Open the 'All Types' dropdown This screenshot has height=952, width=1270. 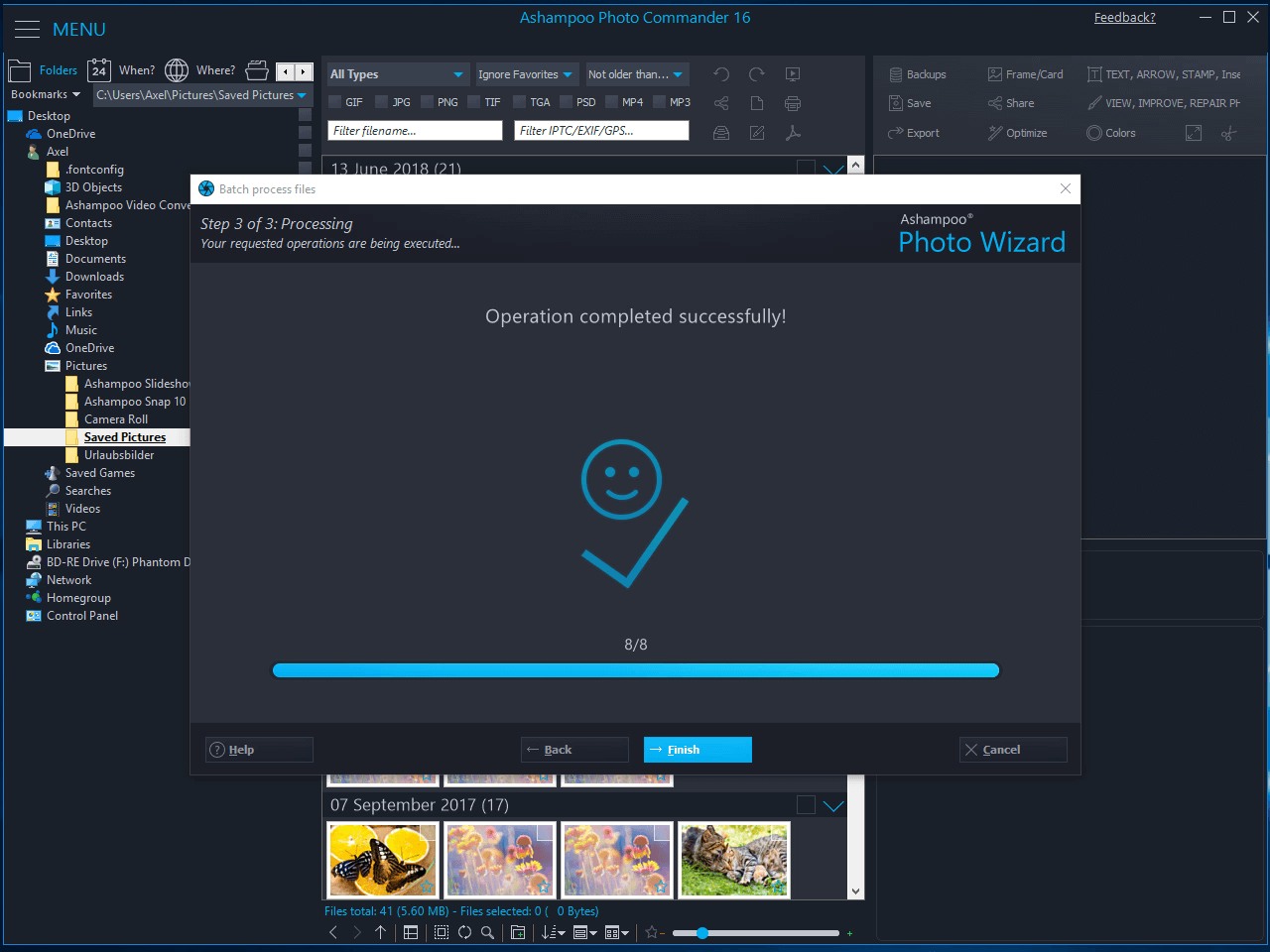pyautogui.click(x=397, y=74)
